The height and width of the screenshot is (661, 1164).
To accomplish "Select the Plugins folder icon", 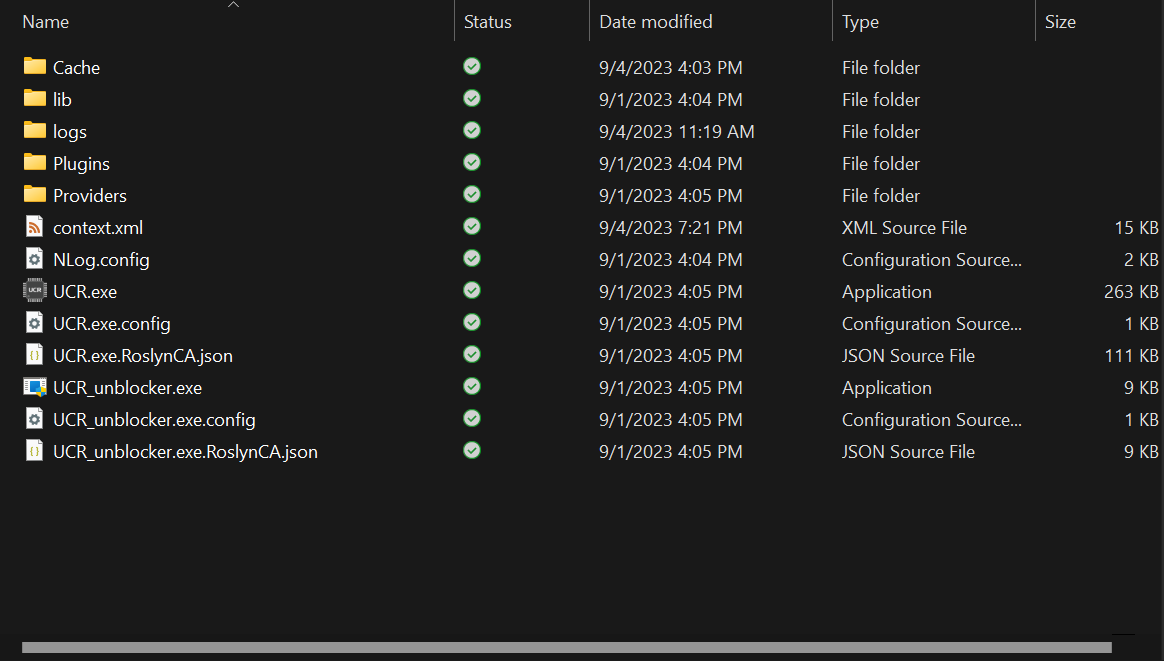I will pyautogui.click(x=35, y=162).
